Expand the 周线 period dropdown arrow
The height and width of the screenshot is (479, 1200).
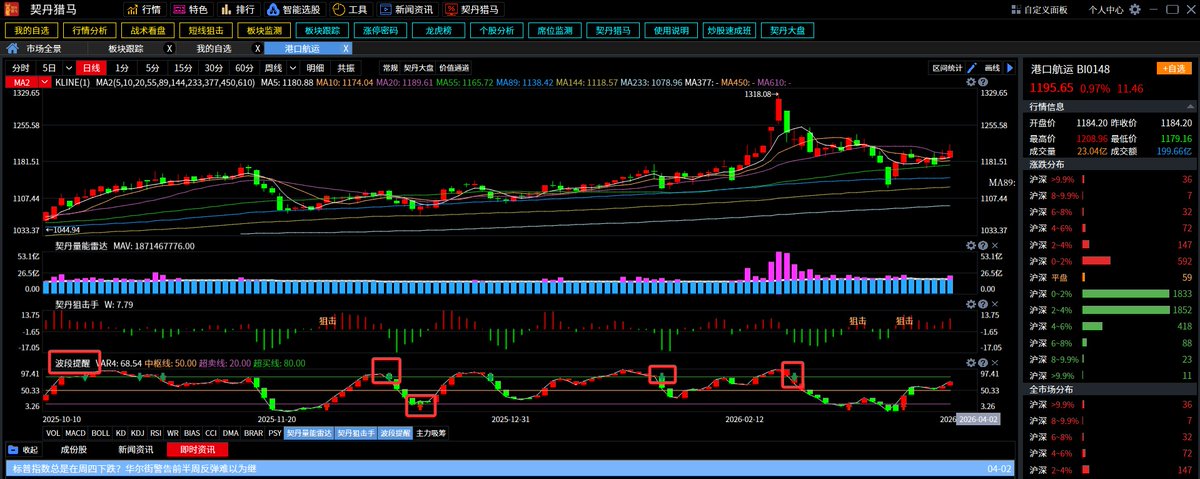(x=293, y=68)
